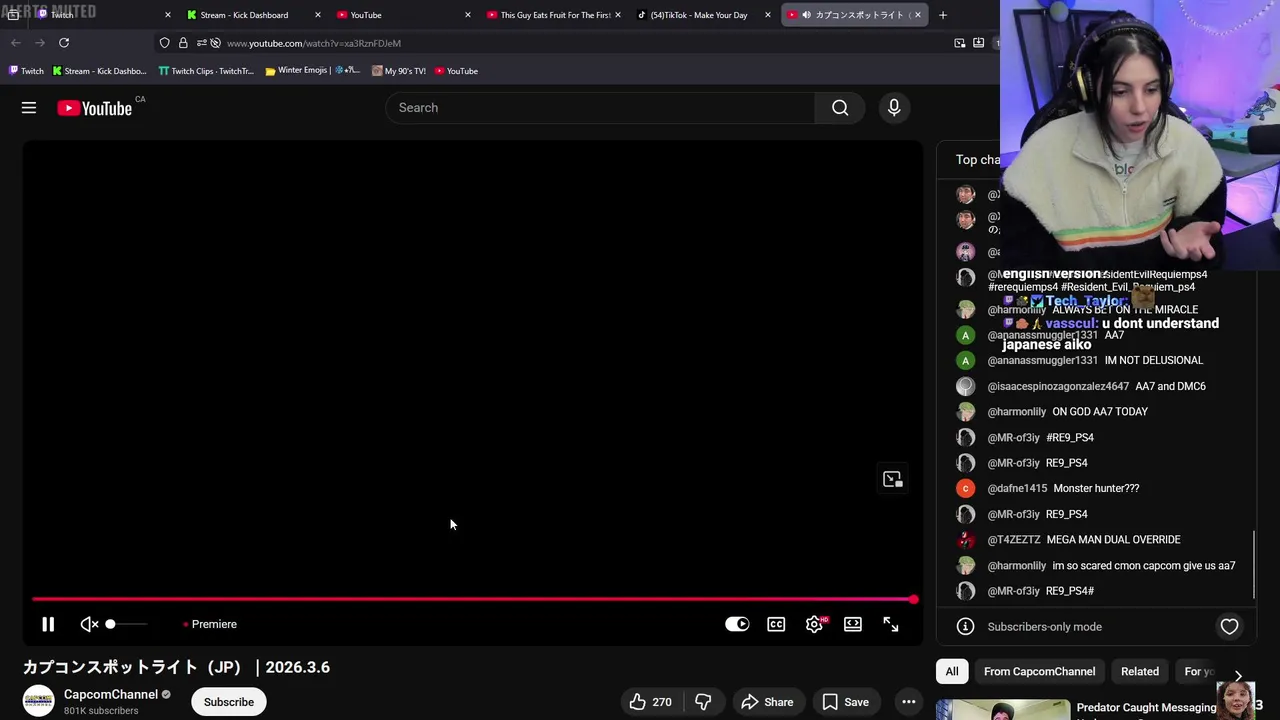Click in the YouTube search field
The width and height of the screenshot is (1280, 720).
[x=600, y=108]
